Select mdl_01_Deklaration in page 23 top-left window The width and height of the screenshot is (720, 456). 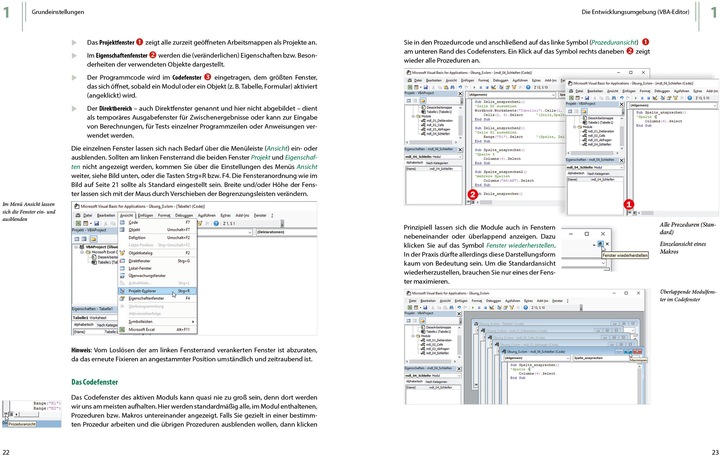(x=437, y=121)
